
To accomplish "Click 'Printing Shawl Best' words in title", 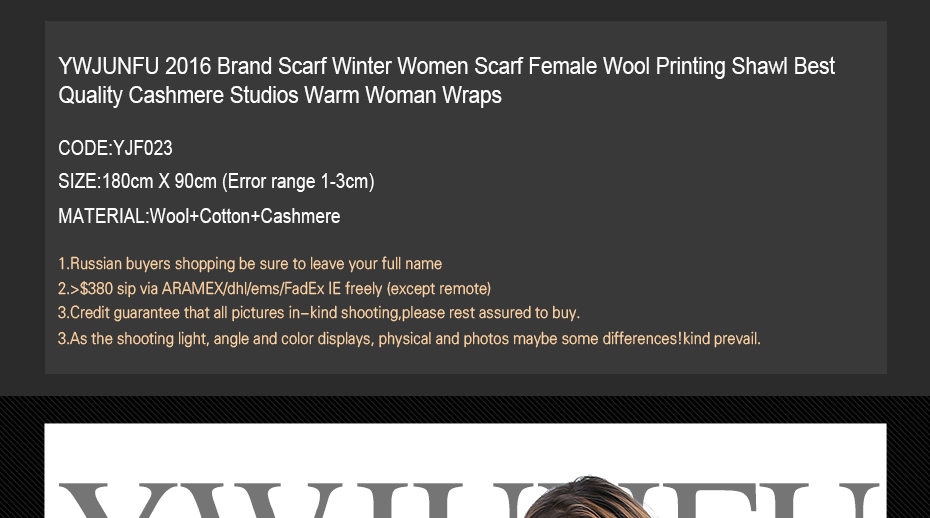I will coord(745,66).
